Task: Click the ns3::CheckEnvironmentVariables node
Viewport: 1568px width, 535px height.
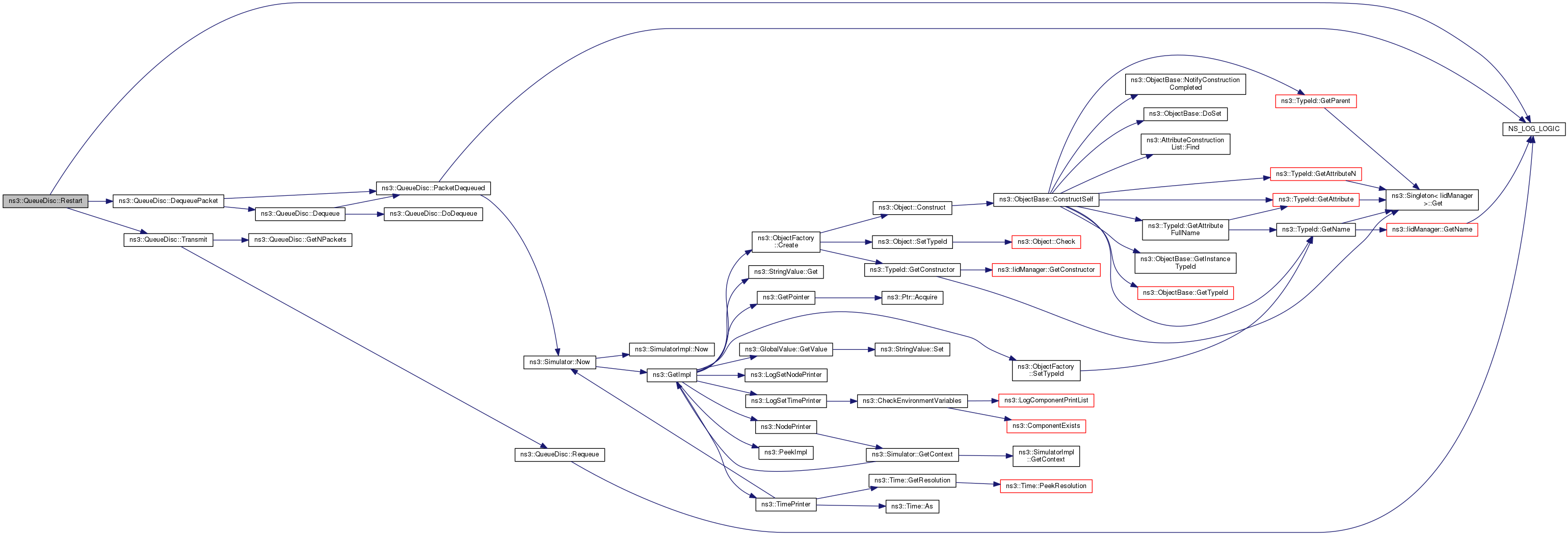Action: pyautogui.click(x=912, y=401)
